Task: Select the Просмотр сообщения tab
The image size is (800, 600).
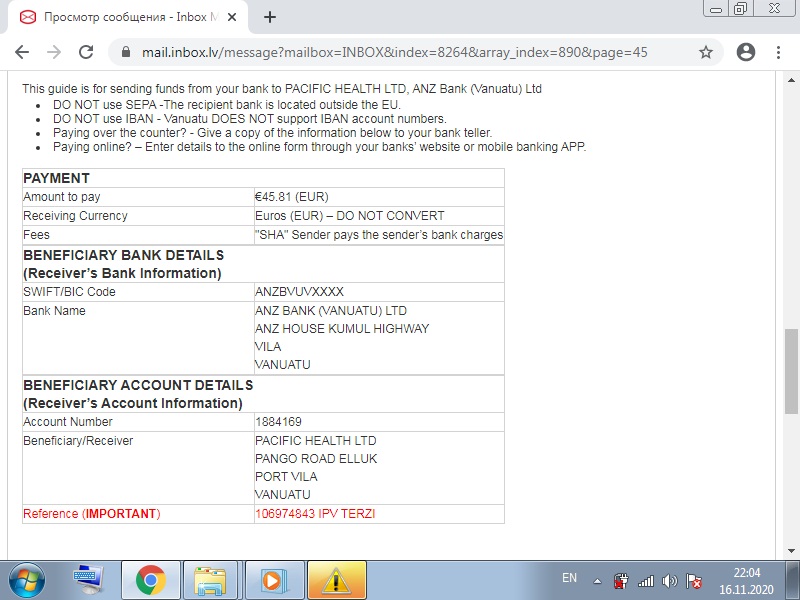Action: (125, 17)
